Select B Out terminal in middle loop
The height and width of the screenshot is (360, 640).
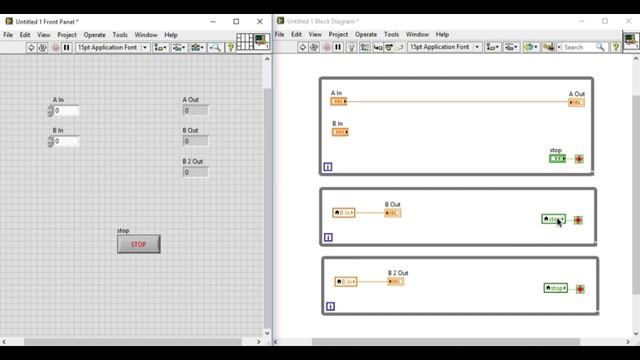pyautogui.click(x=393, y=213)
